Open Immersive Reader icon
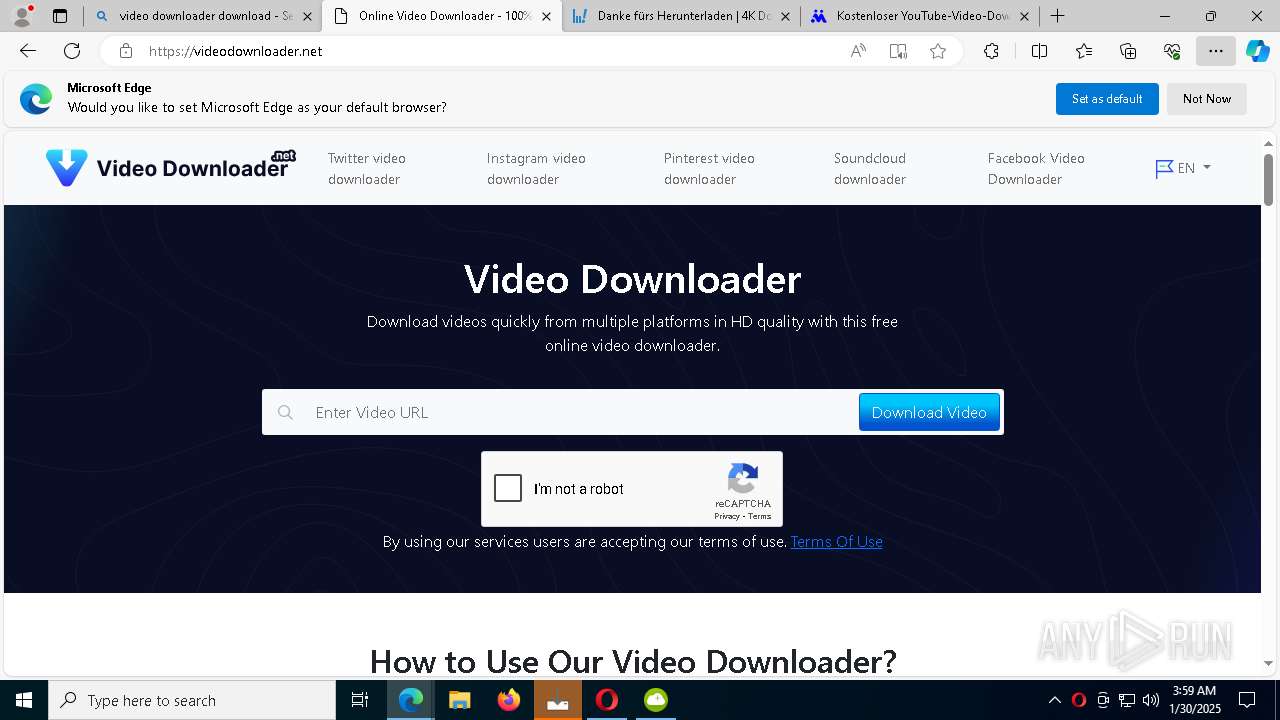 [898, 51]
